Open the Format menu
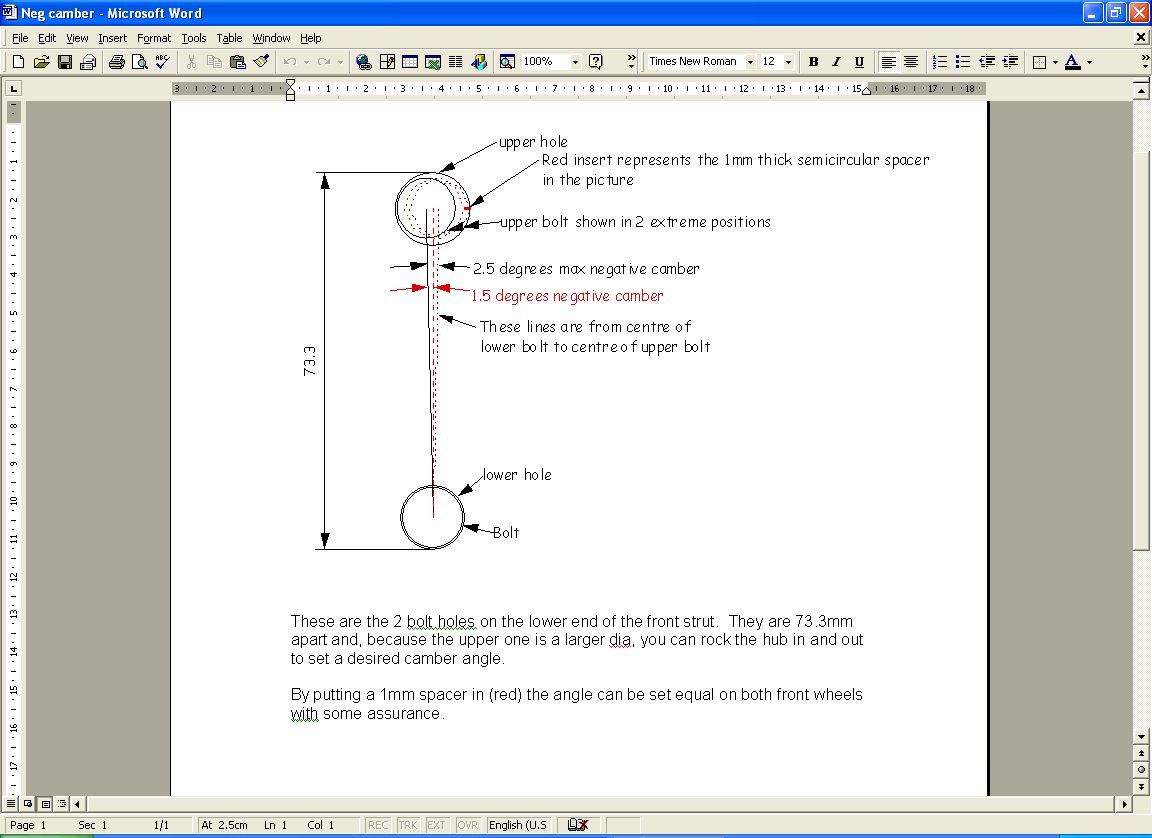 154,38
